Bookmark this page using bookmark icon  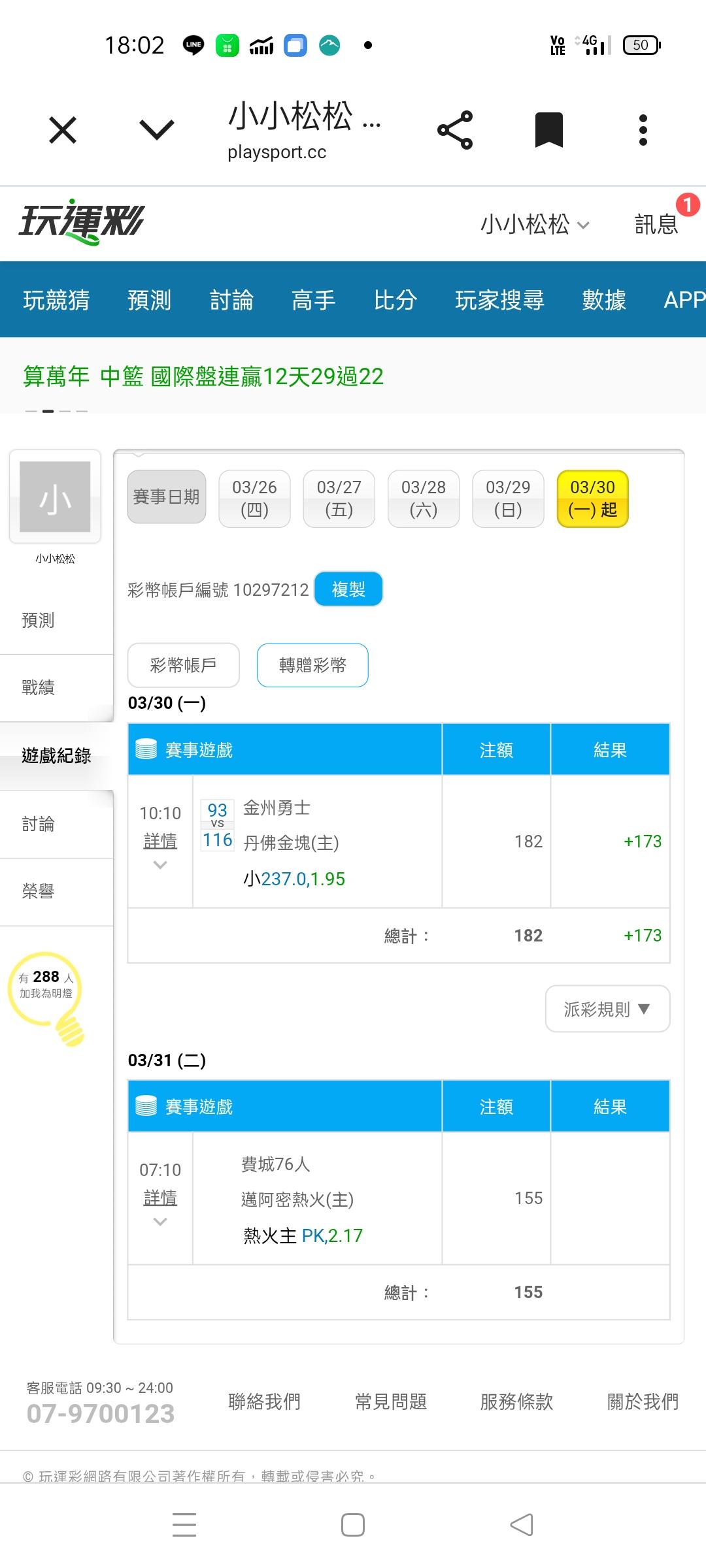pyautogui.click(x=548, y=130)
